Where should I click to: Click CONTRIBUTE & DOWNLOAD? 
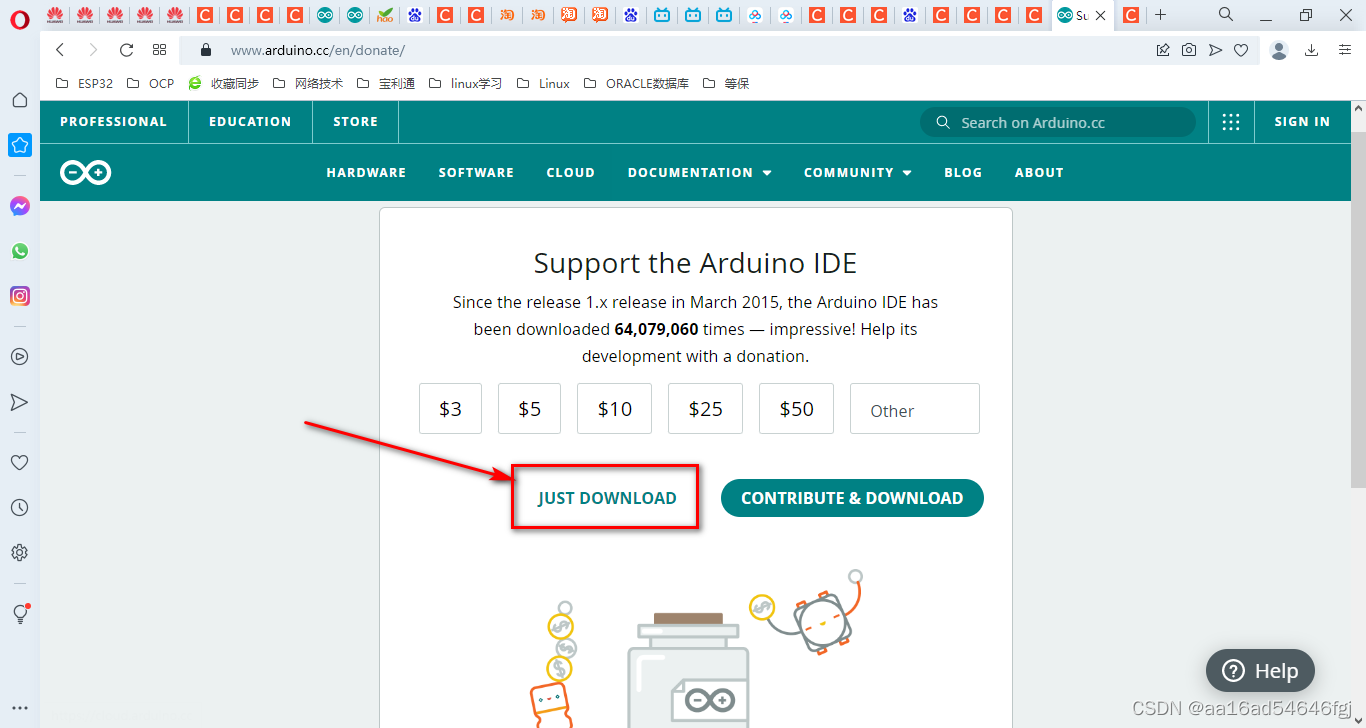point(852,497)
